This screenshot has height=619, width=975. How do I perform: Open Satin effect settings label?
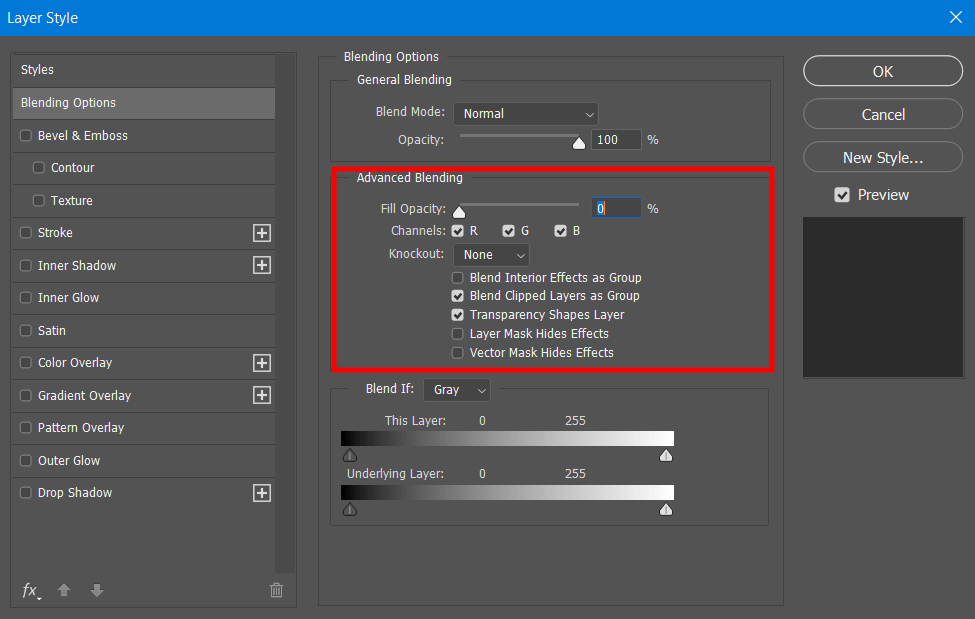pyautogui.click(x=52, y=331)
